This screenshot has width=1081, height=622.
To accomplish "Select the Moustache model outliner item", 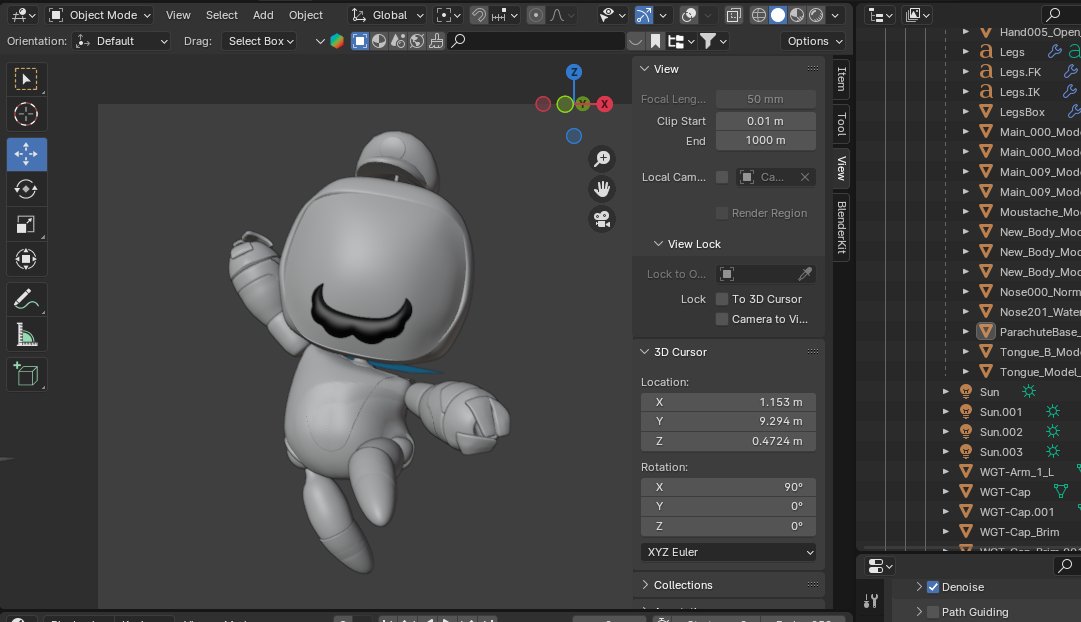I will (x=1040, y=212).
